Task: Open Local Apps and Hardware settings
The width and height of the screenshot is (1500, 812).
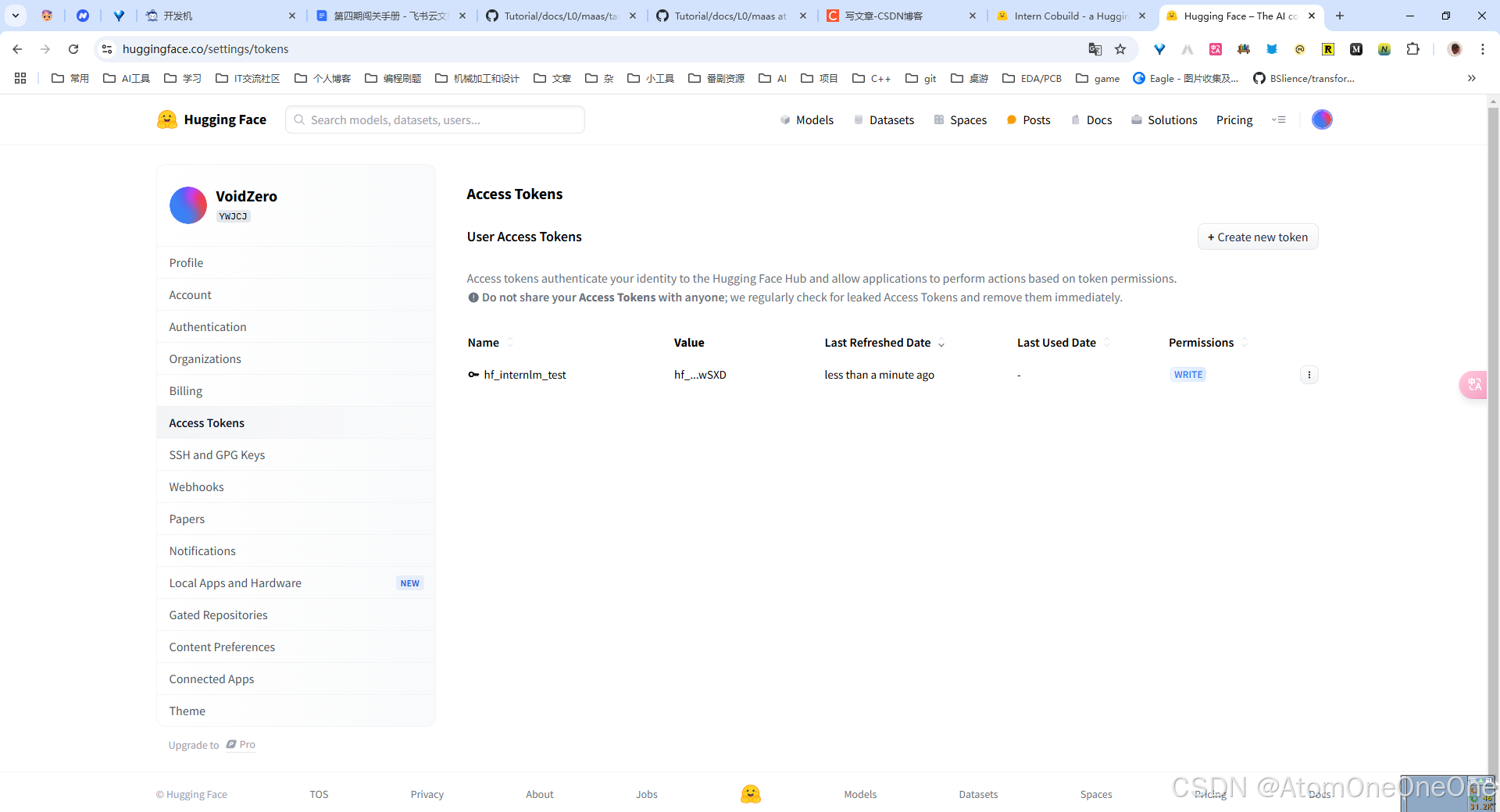Action: point(296,582)
